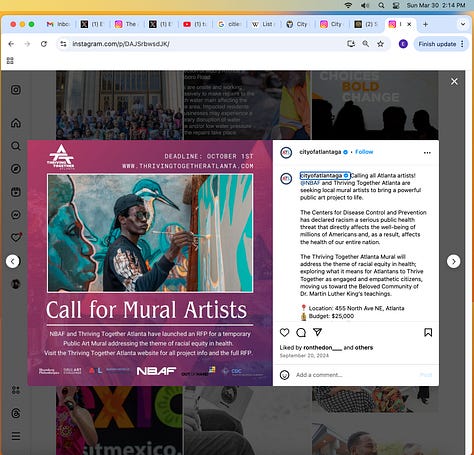
Task: Like the post with heart icon
Action: [284, 332]
